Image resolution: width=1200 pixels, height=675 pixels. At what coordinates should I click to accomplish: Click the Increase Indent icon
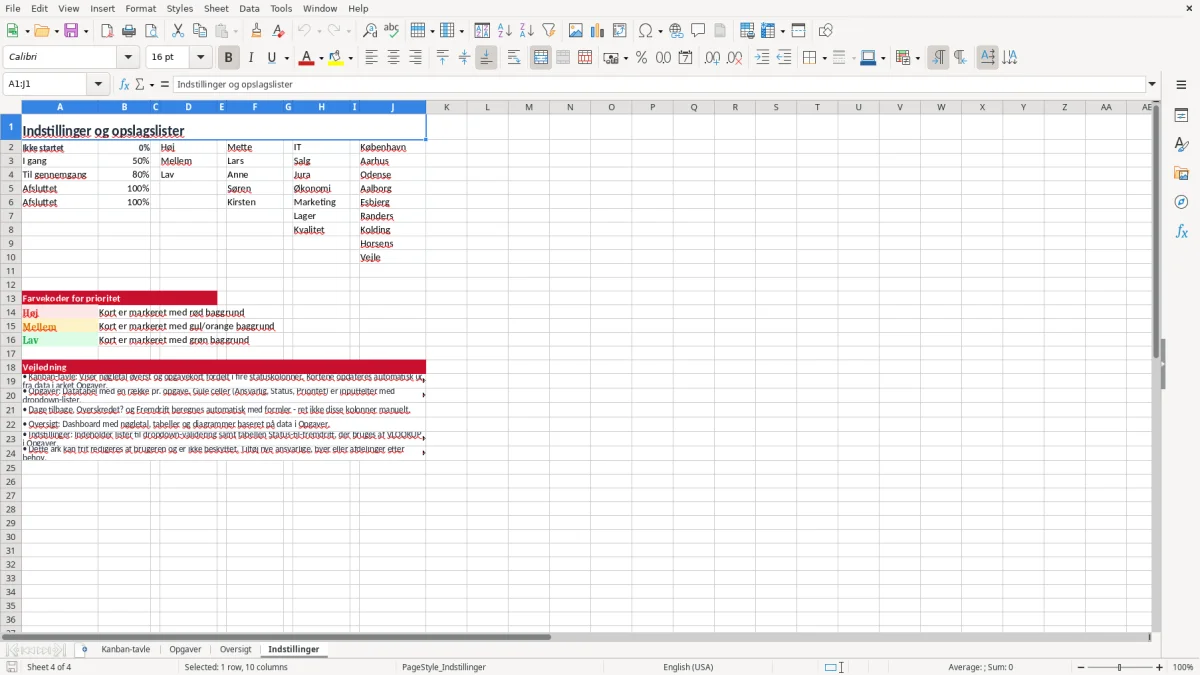762,58
